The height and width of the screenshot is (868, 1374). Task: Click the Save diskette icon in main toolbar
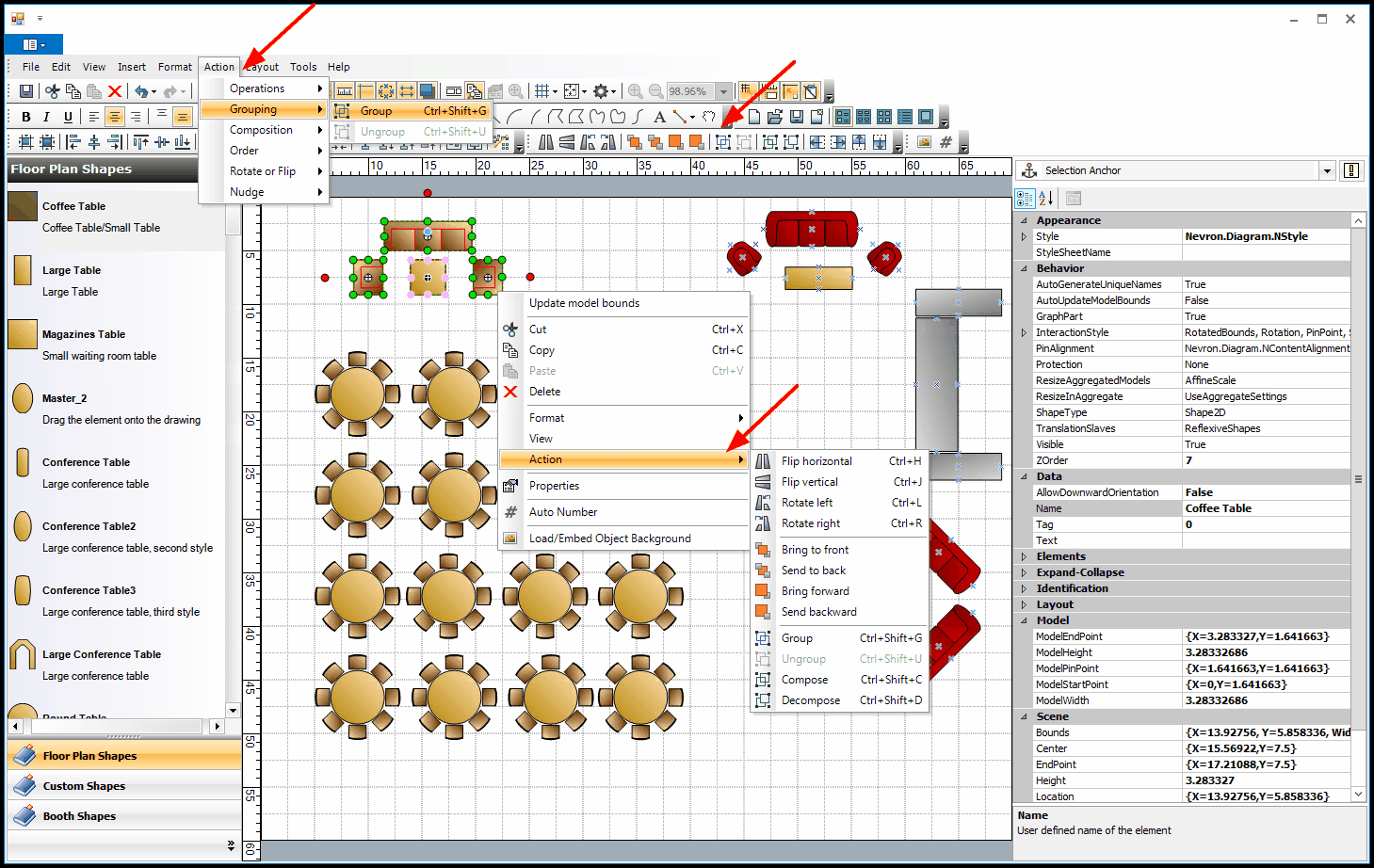click(27, 91)
